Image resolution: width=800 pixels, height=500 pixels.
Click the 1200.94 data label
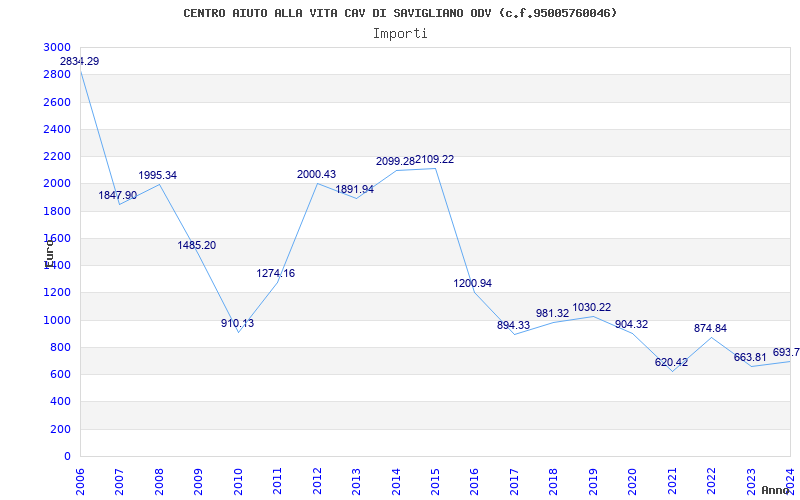coord(473,284)
